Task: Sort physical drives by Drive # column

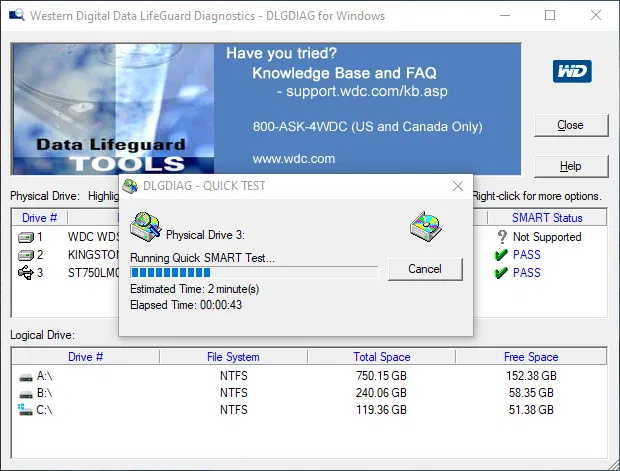Action: [40, 218]
